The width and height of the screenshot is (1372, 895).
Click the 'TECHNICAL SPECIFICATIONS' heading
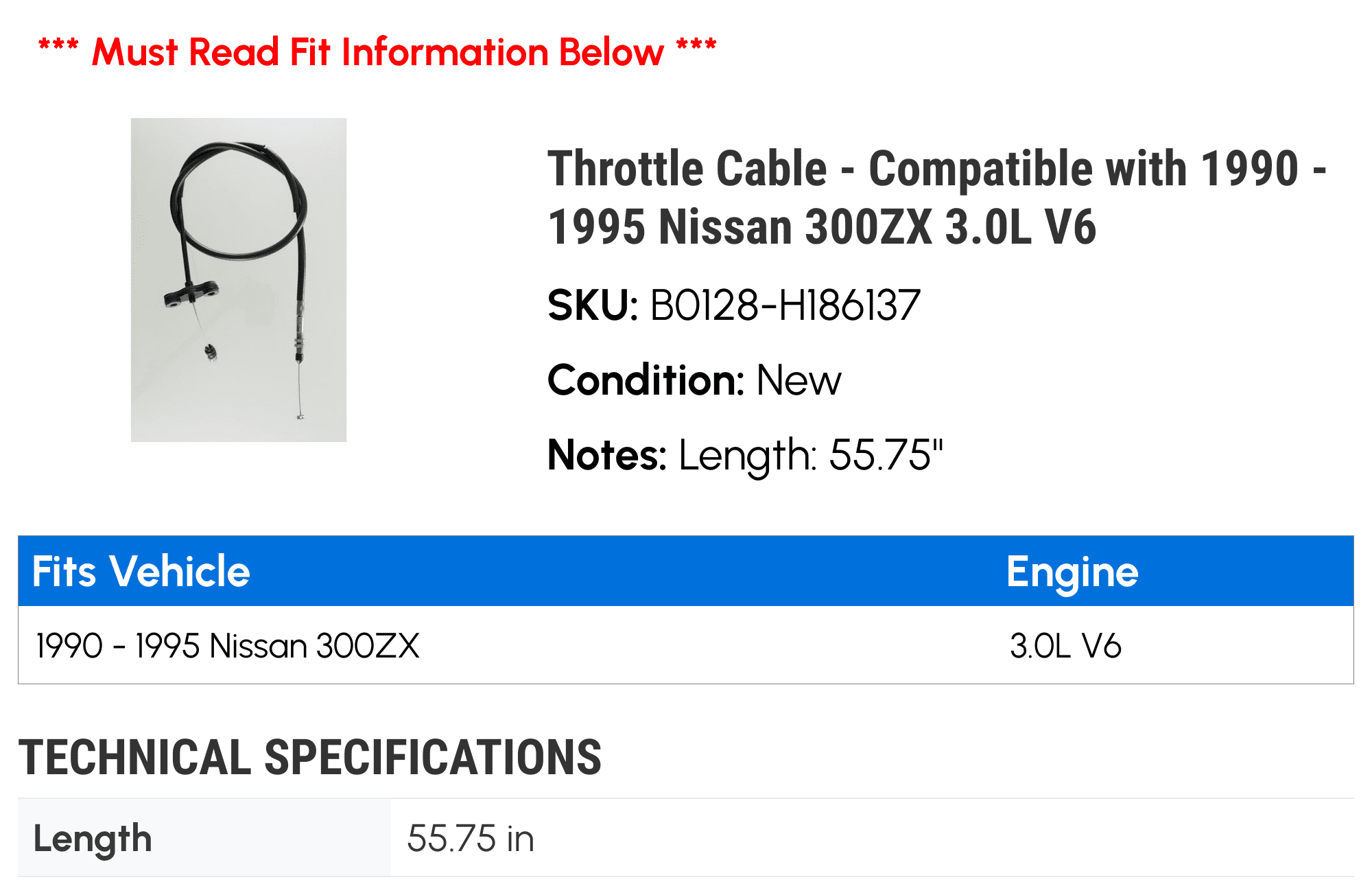(x=310, y=758)
